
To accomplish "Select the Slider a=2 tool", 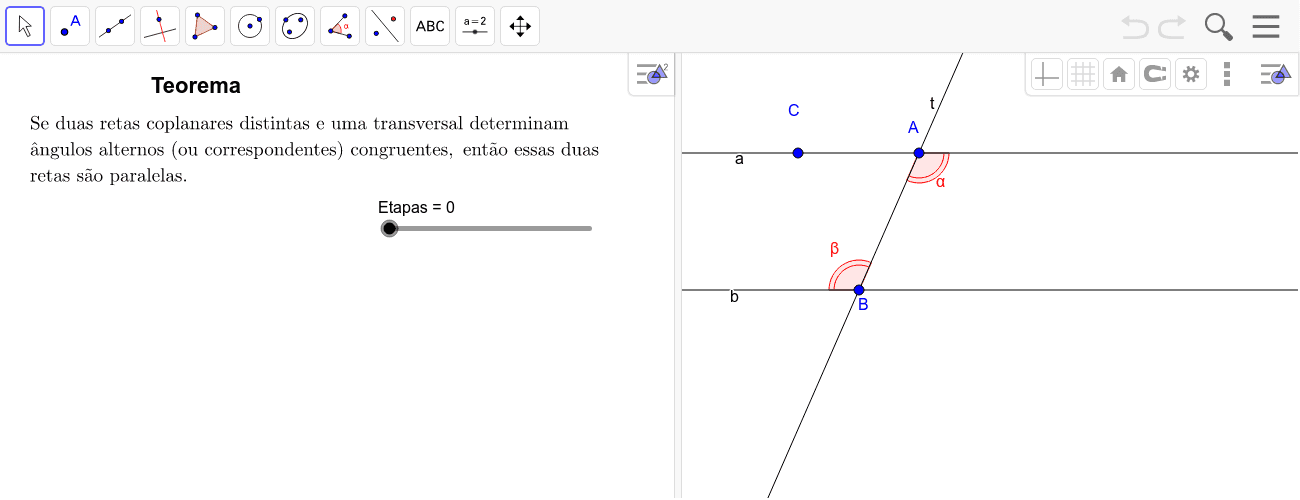I will (x=475, y=26).
